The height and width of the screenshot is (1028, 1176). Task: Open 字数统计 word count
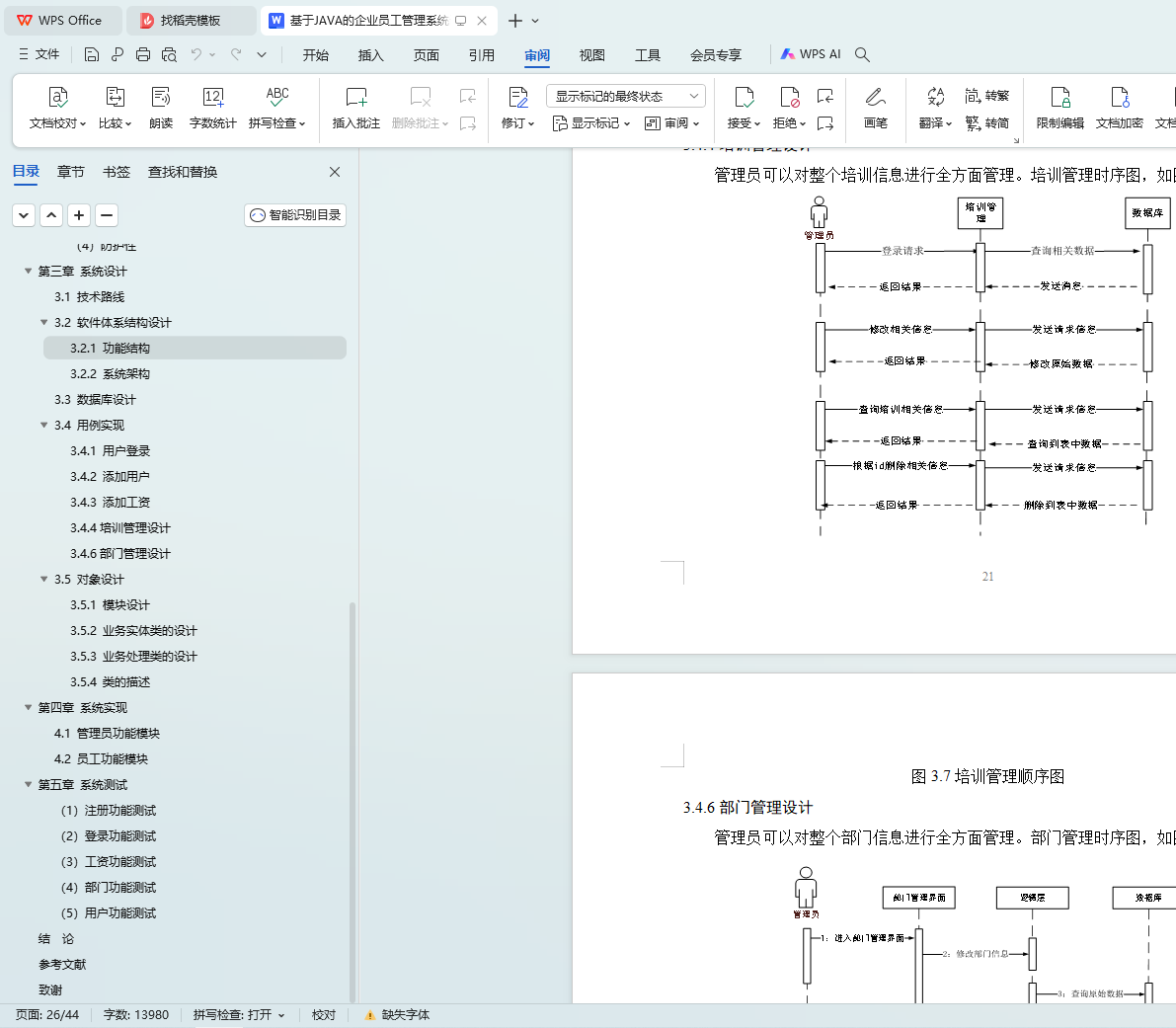213,108
